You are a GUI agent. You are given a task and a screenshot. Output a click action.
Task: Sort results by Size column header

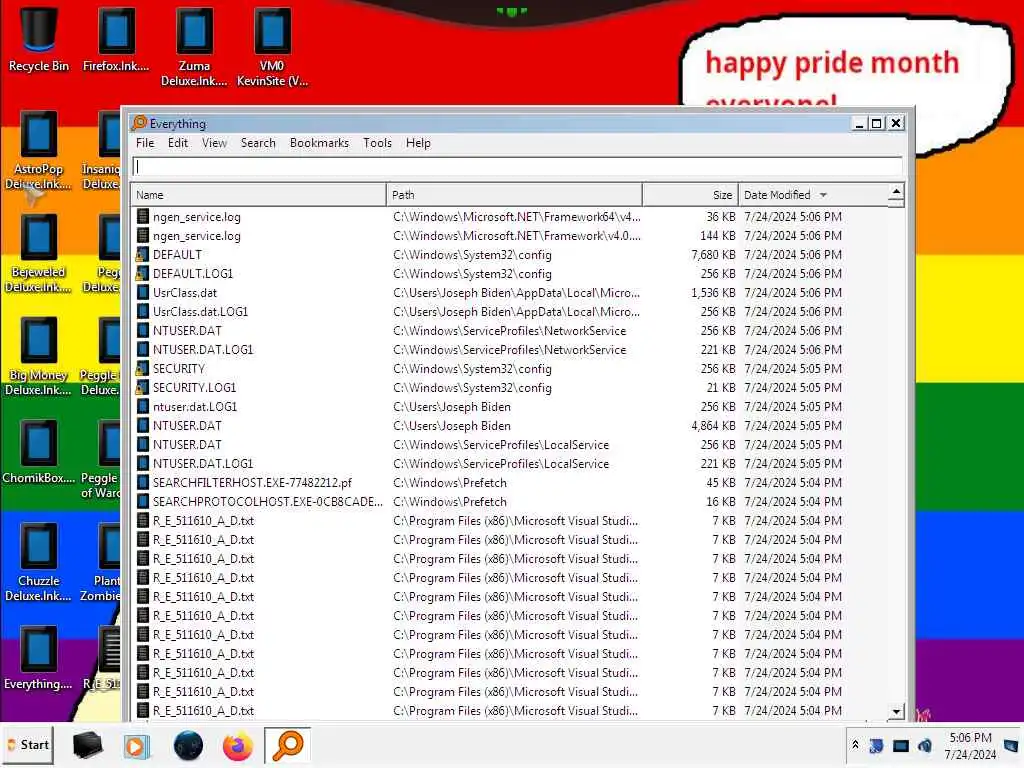coord(690,195)
